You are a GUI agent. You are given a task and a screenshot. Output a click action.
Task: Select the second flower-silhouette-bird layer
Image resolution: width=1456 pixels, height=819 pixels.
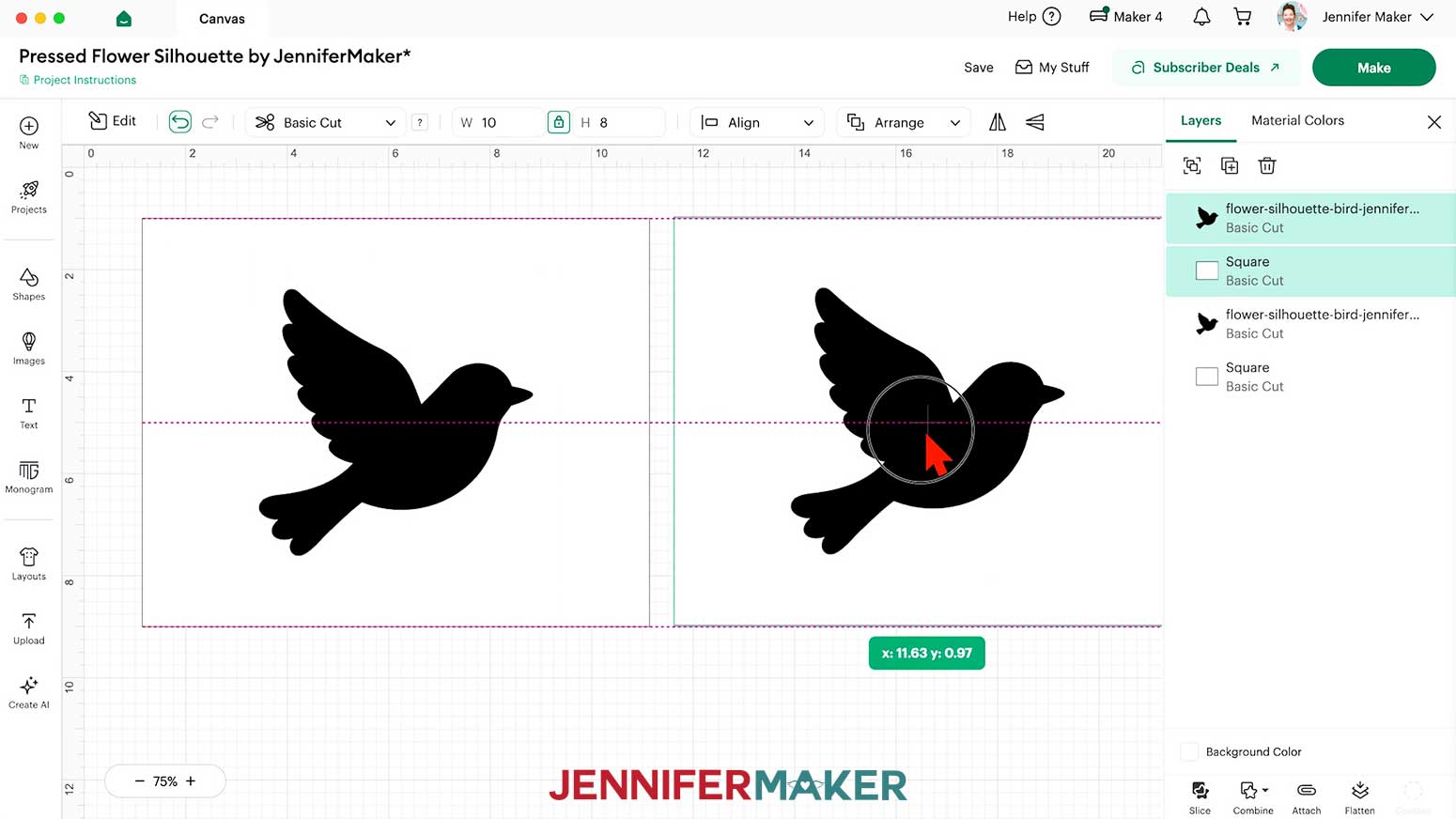1310,324
